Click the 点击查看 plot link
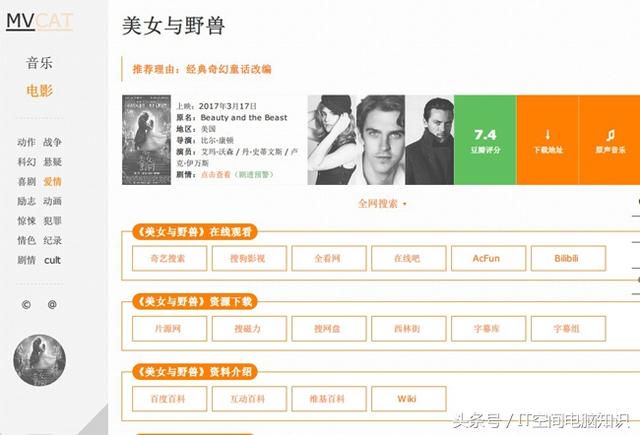Viewport: 640px width, 435px height. [216, 174]
